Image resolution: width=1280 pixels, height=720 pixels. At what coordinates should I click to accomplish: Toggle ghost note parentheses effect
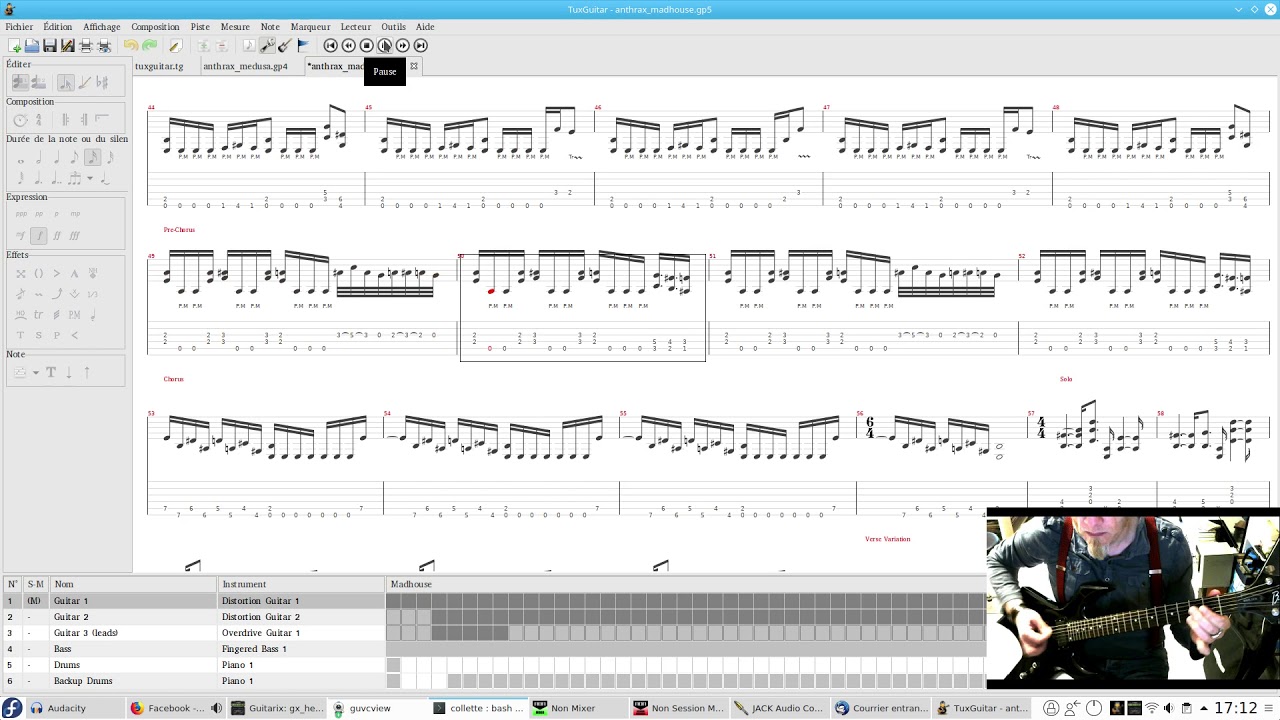[x=38, y=273]
